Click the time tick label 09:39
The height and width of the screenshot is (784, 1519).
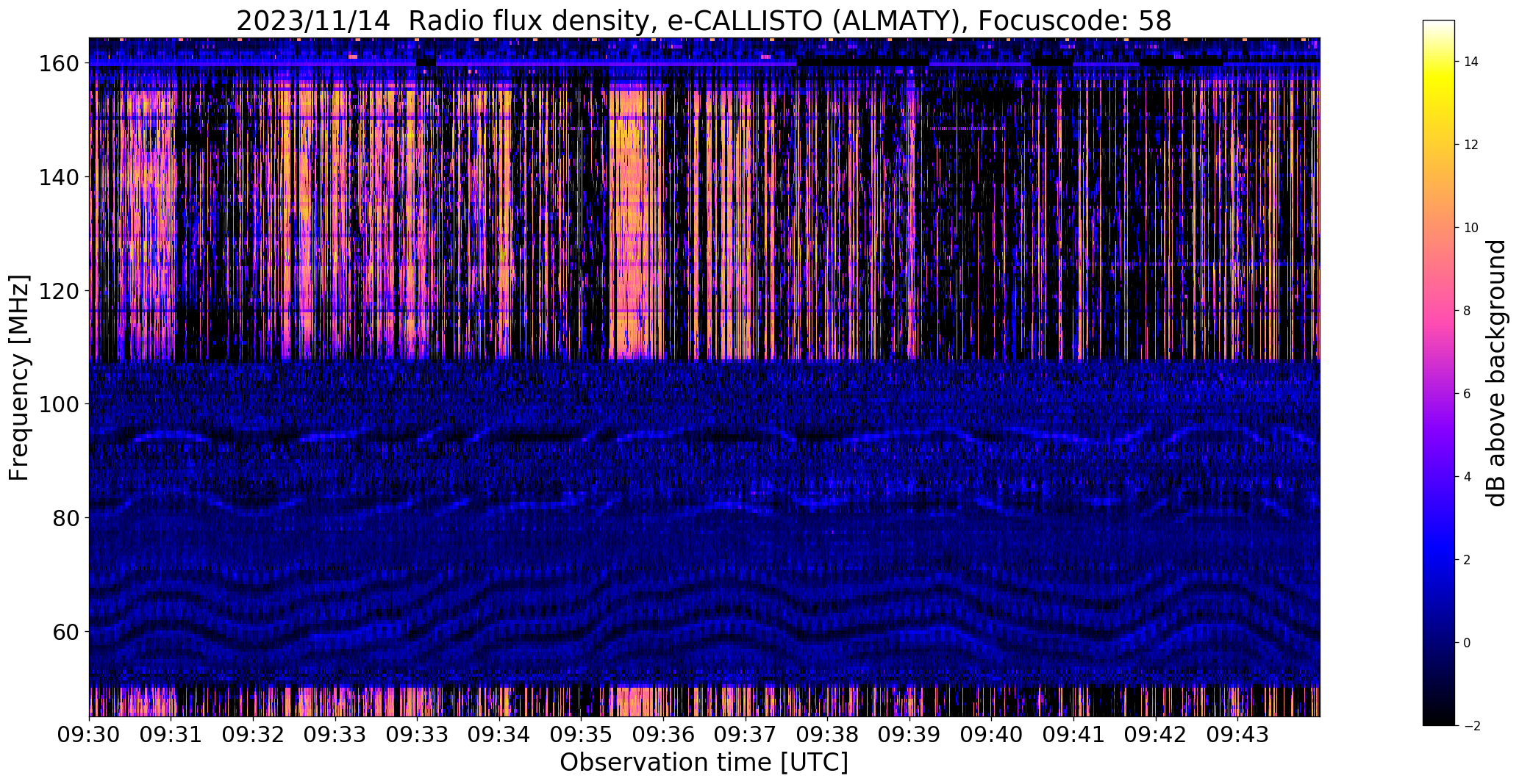pos(909,735)
